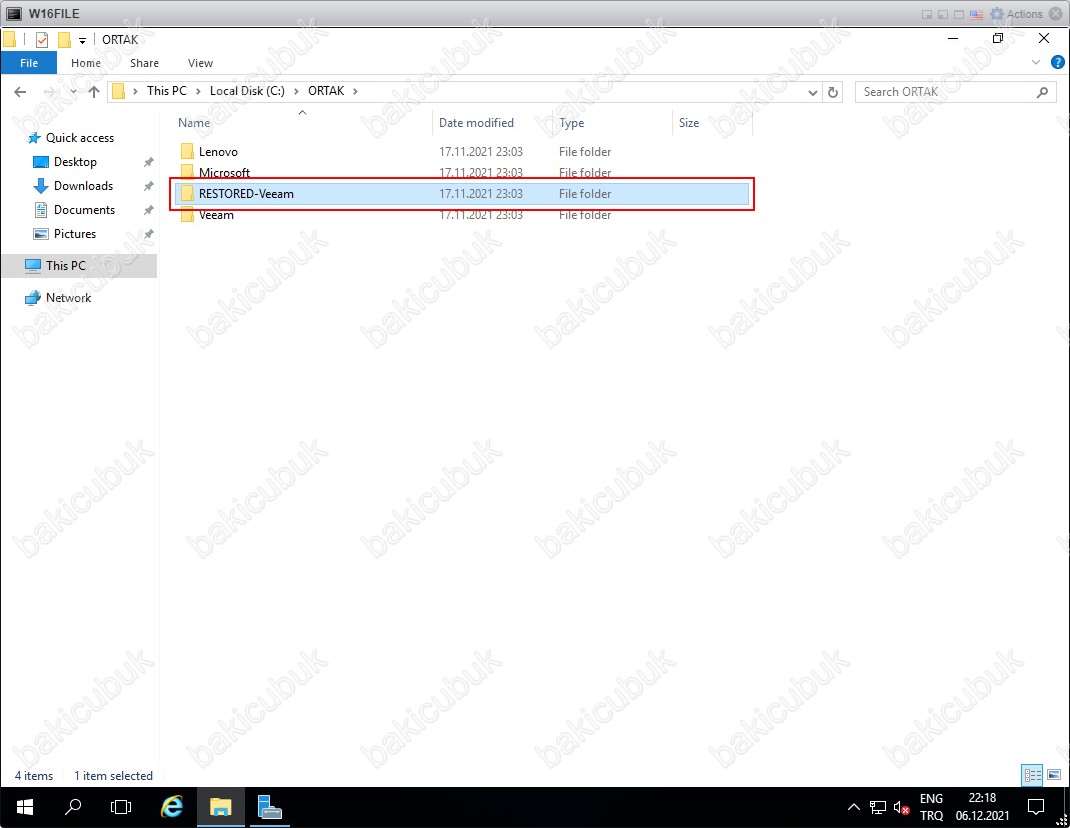Viewport: 1070px width, 828px height.
Task: Switch to the View ribbon tab
Action: coord(200,63)
